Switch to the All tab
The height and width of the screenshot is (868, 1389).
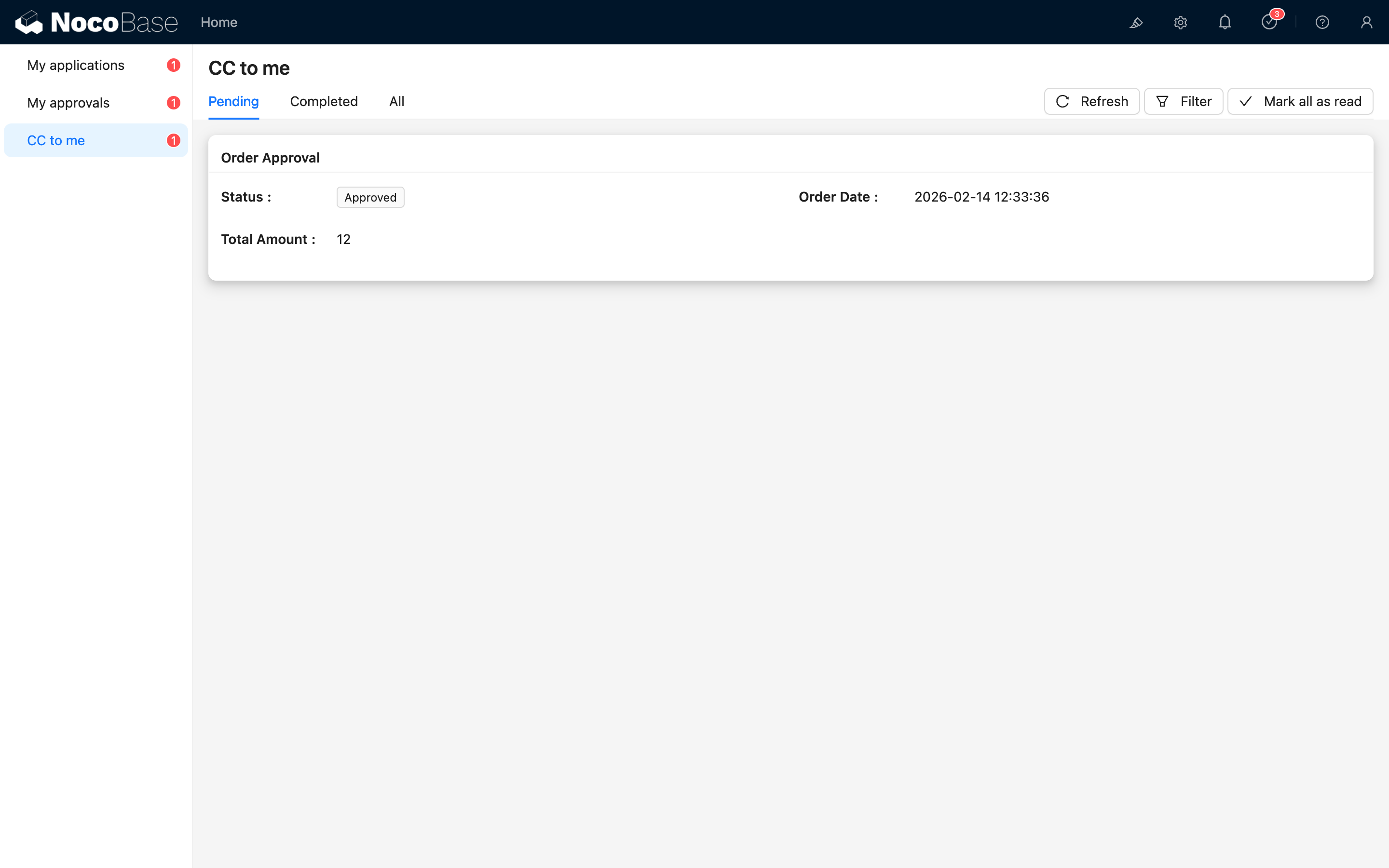[x=396, y=102]
